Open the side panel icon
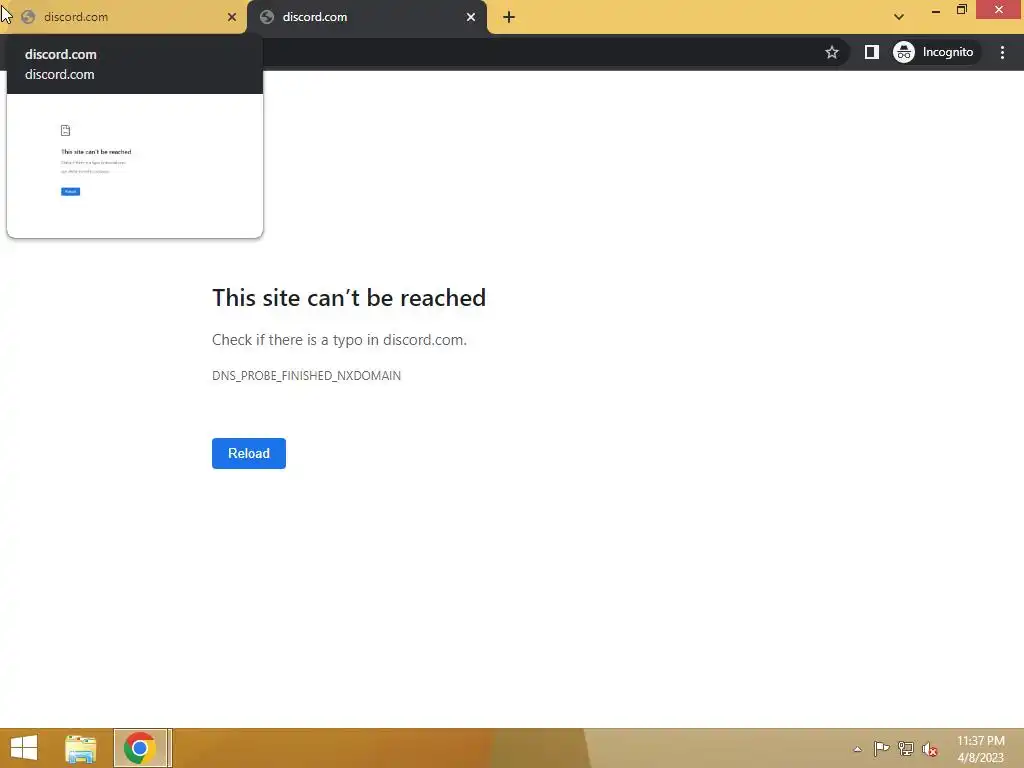Screen dimensions: 1024x768 [x=872, y=52]
